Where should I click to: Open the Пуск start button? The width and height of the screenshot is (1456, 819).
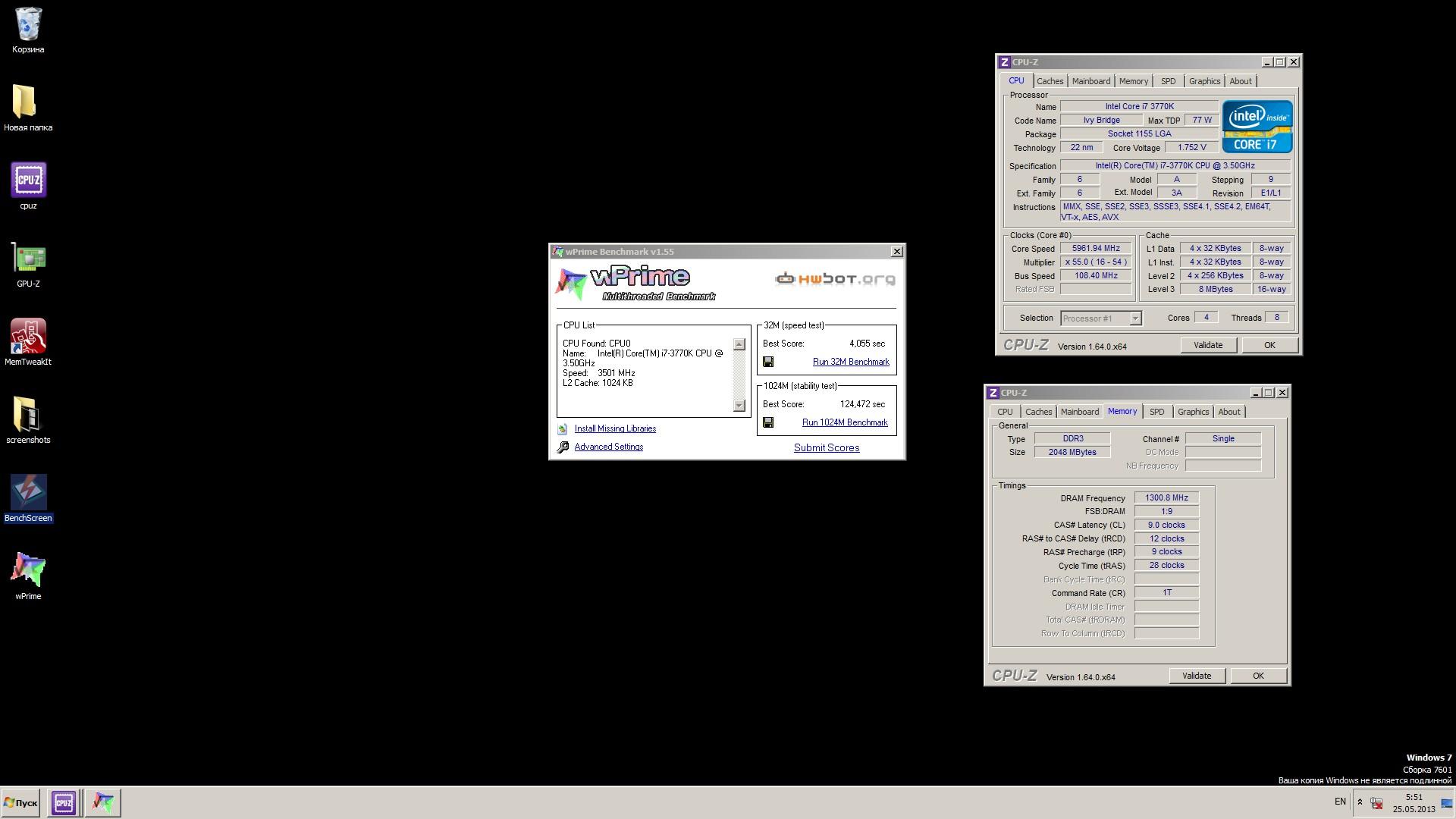(20, 802)
